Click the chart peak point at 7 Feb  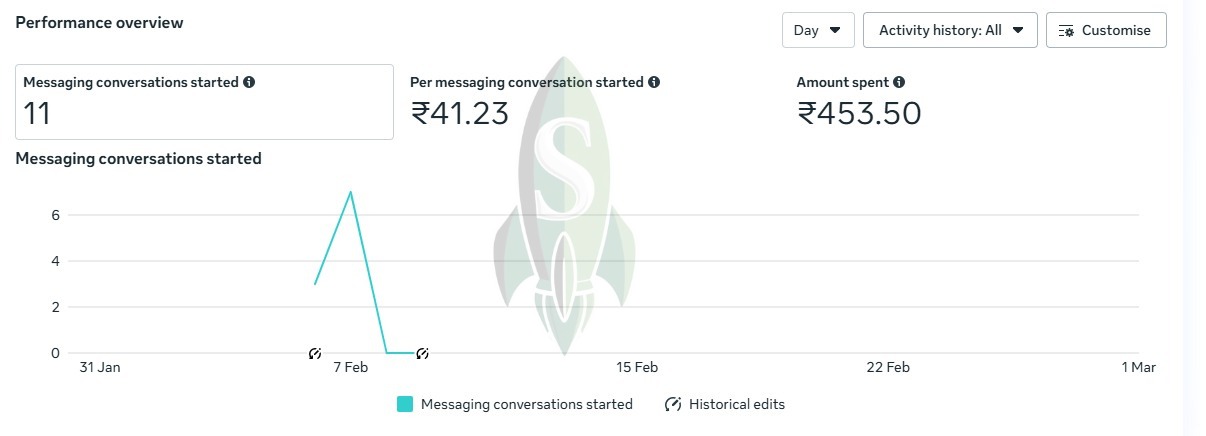point(350,191)
